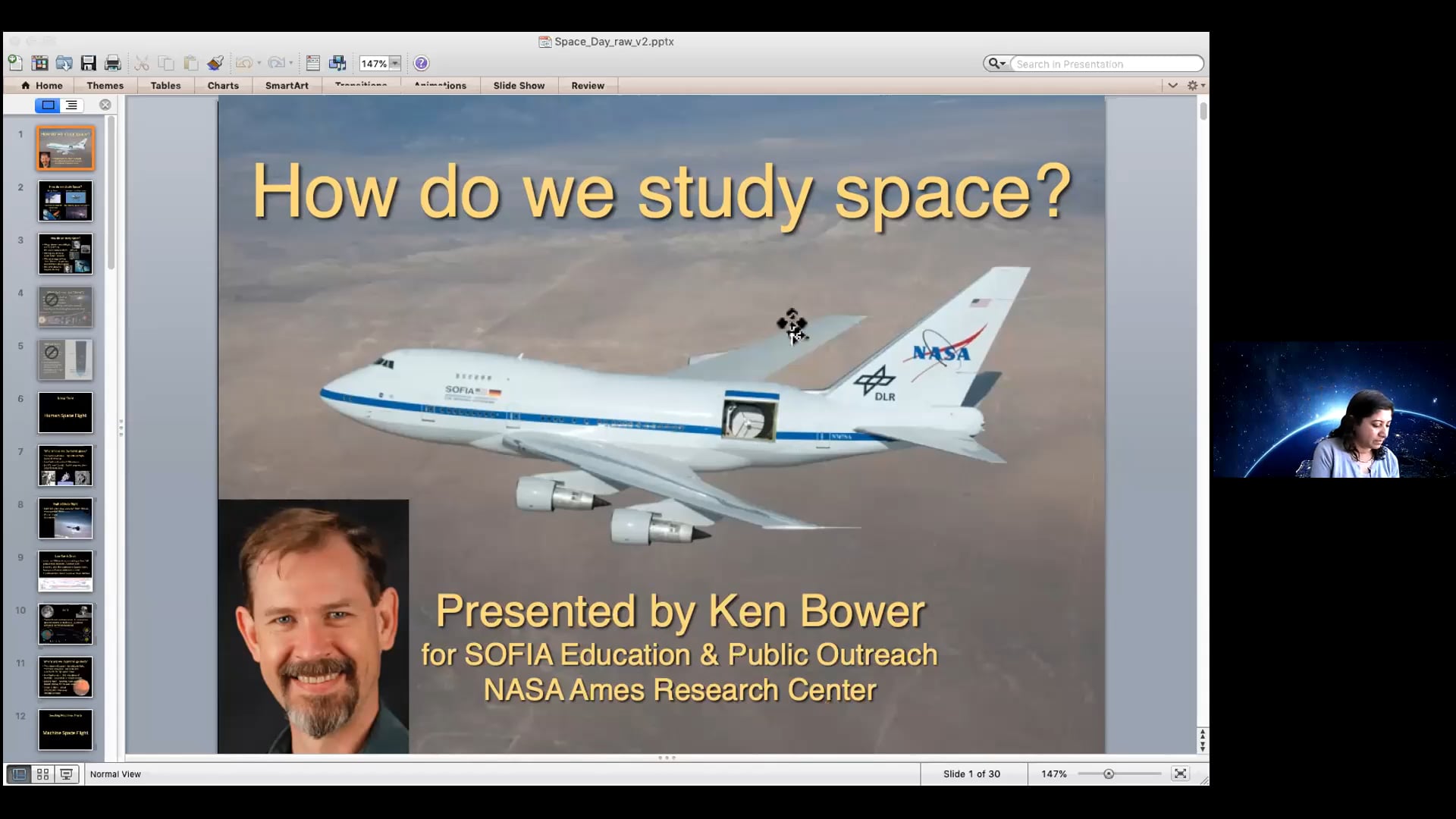Viewport: 1456px width, 819px height.
Task: Redo the last action
Action: (x=276, y=63)
